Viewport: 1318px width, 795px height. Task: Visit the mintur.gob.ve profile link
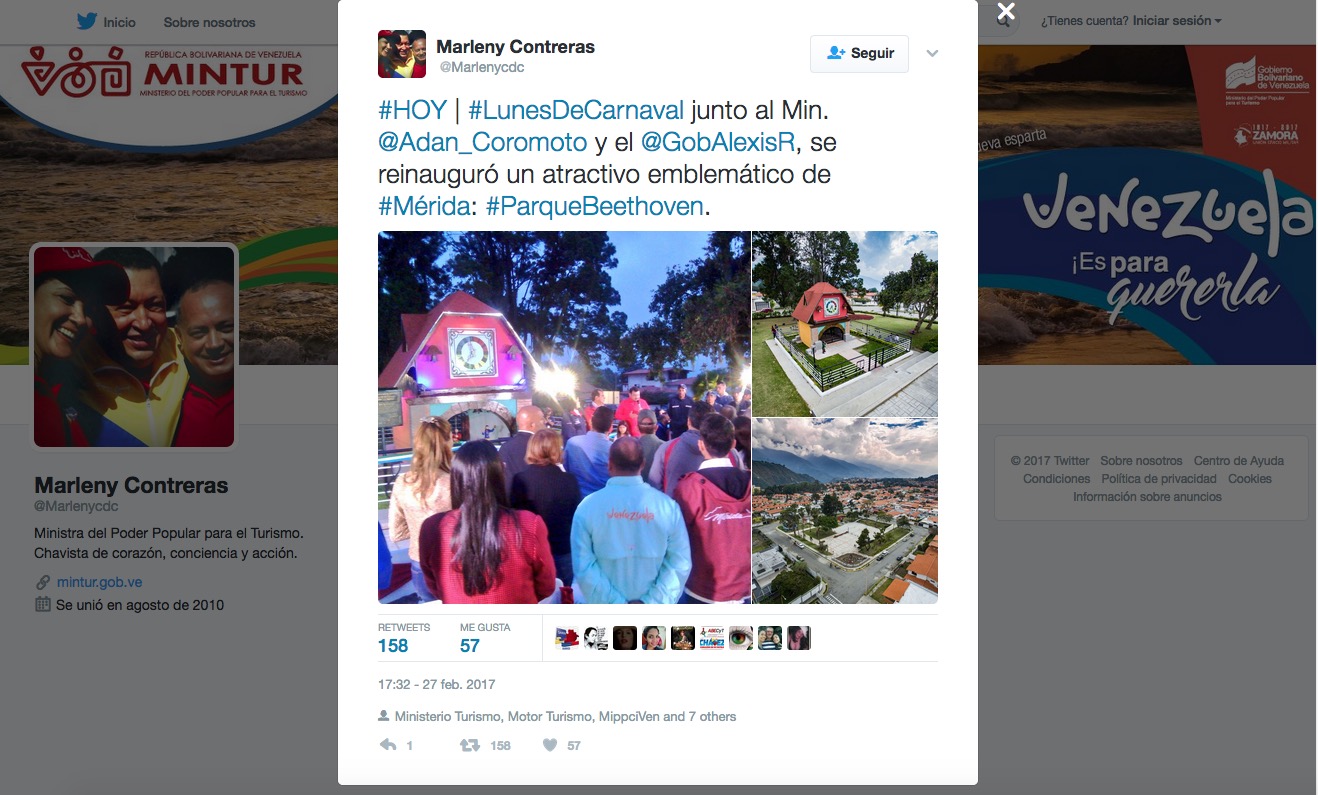99,582
